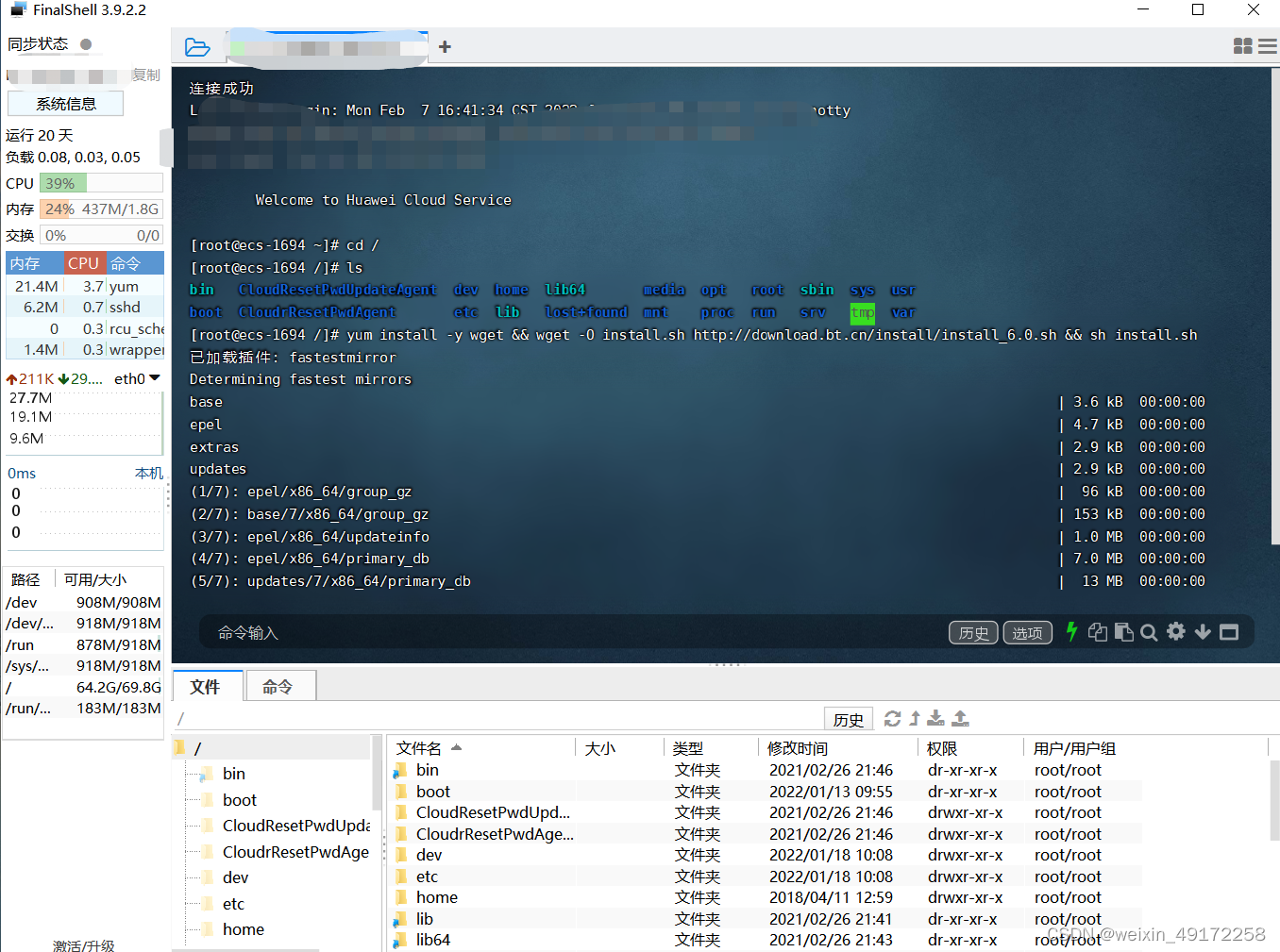Go up to parent directory icon
The image size is (1280, 952).
(915, 719)
